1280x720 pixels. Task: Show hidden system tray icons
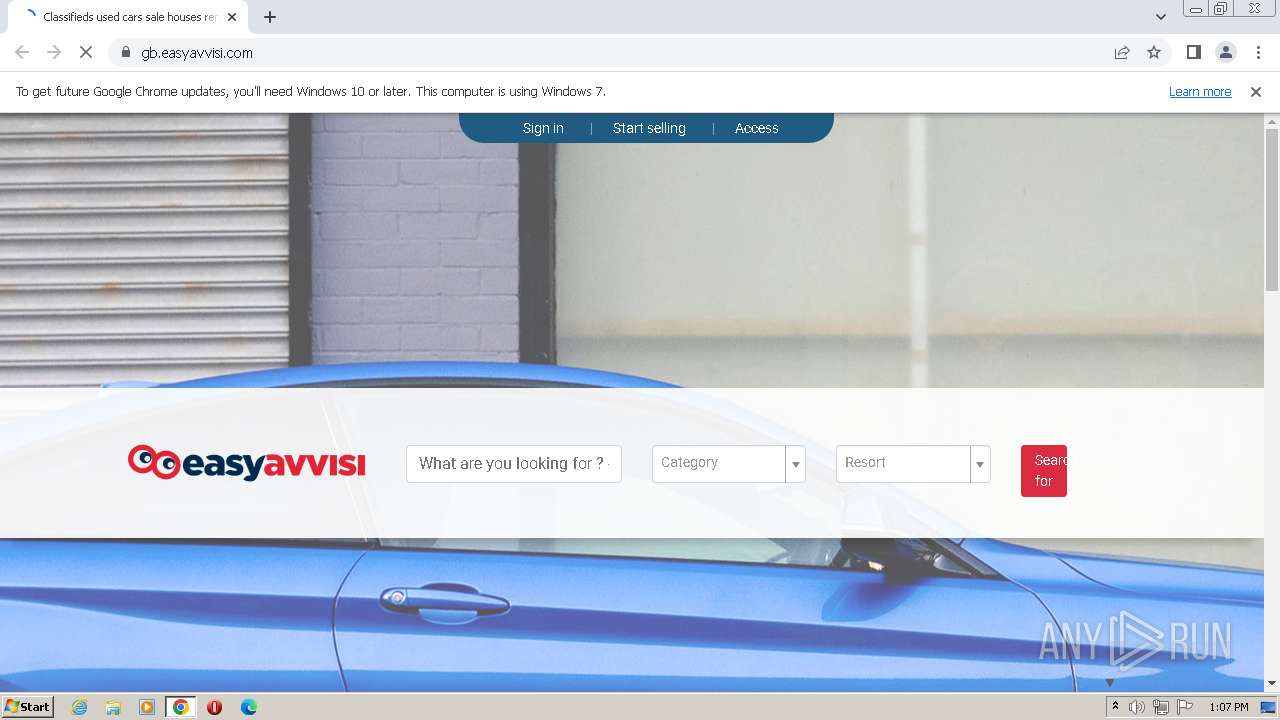(1115, 707)
